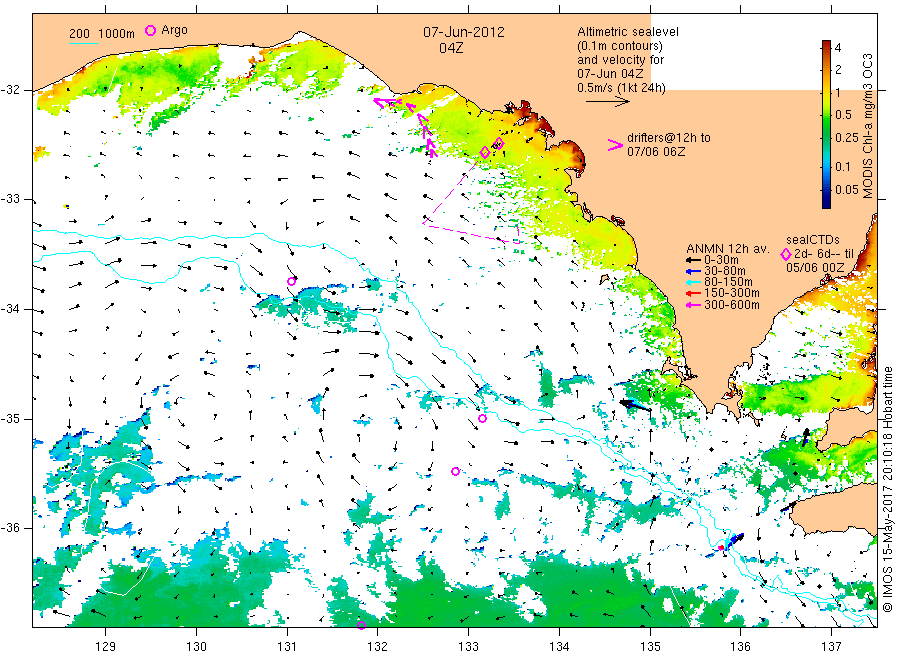Click the 05/06 00Z sealCTD label
This screenshot has width=900, height=660.
click(815, 268)
